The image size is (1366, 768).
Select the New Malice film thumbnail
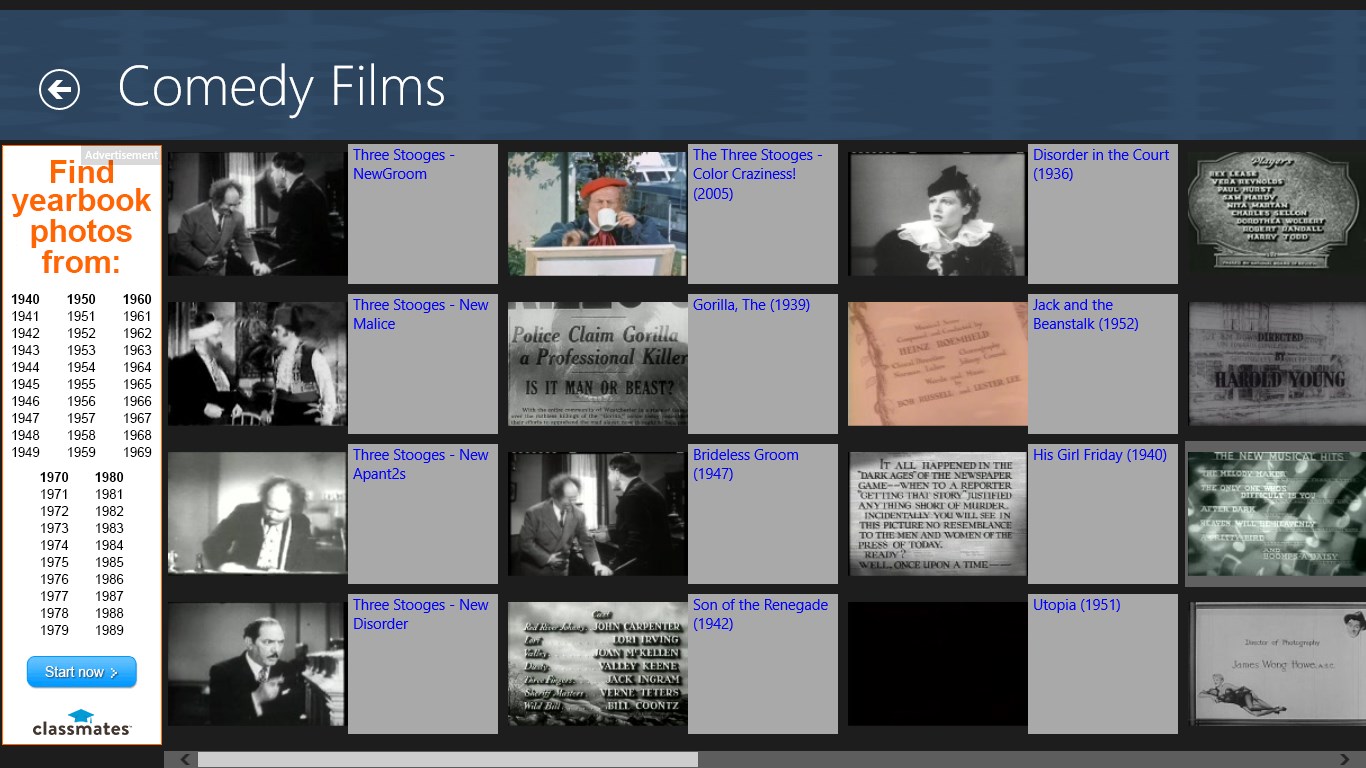[257, 364]
